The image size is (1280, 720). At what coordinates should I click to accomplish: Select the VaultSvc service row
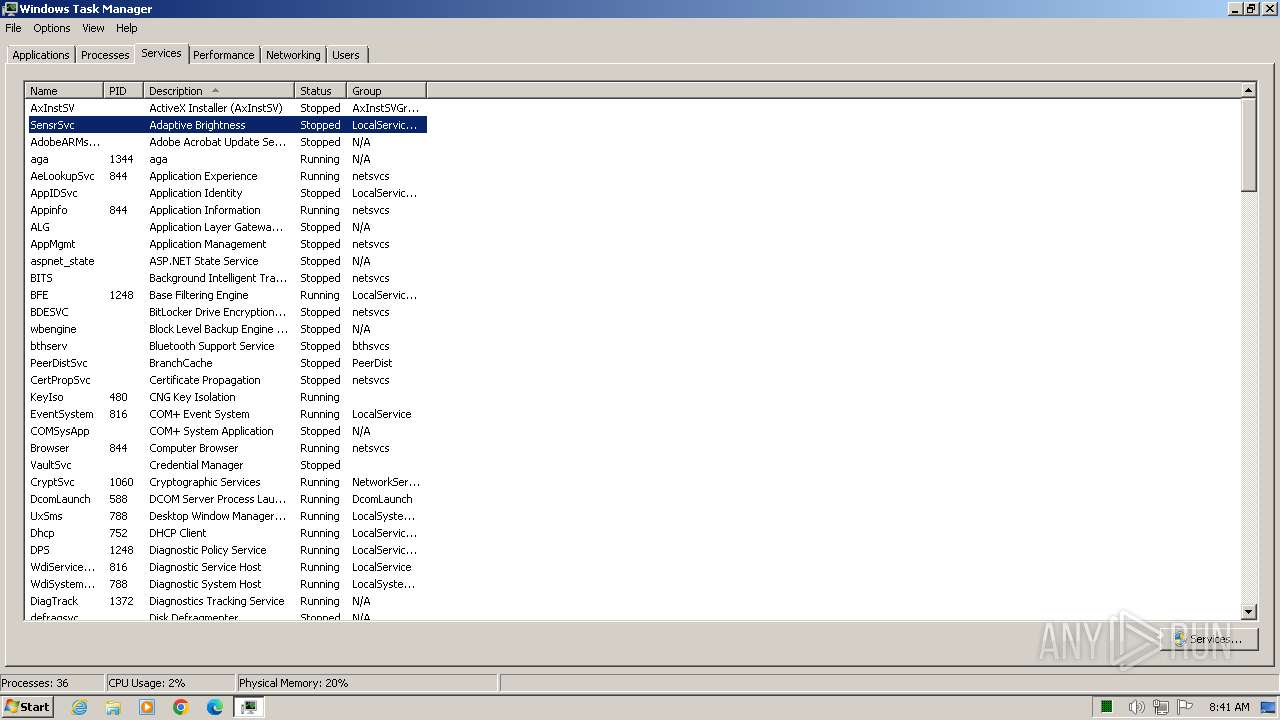[227, 465]
